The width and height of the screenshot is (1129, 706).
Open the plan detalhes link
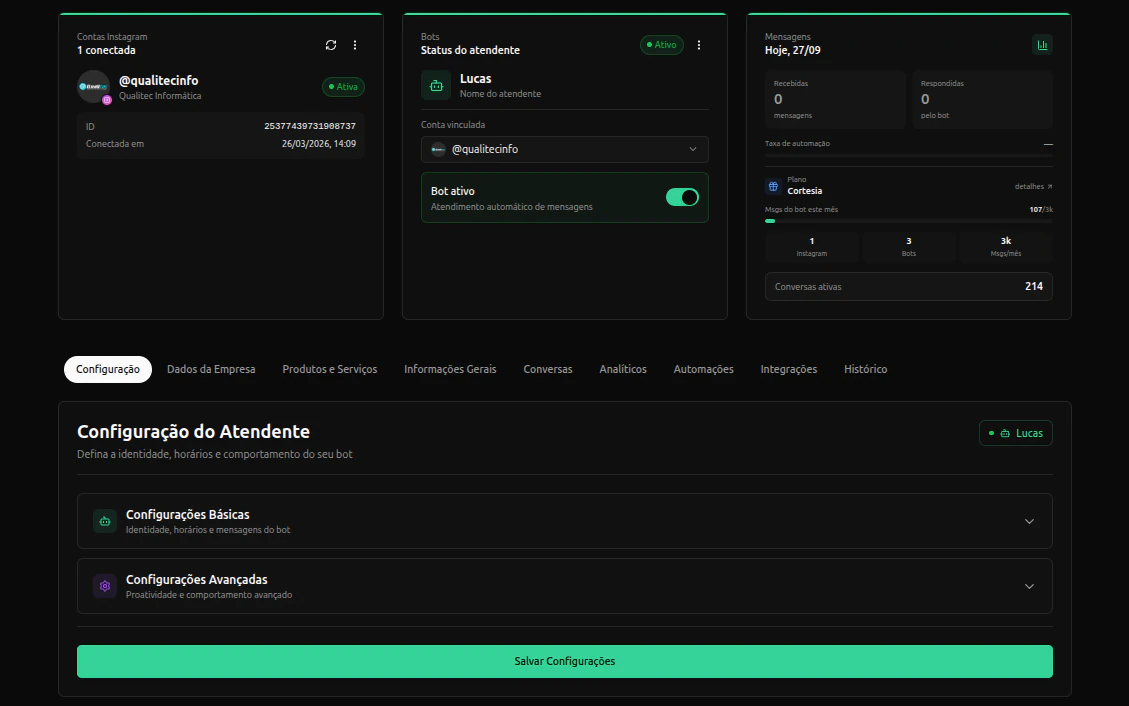(1033, 186)
